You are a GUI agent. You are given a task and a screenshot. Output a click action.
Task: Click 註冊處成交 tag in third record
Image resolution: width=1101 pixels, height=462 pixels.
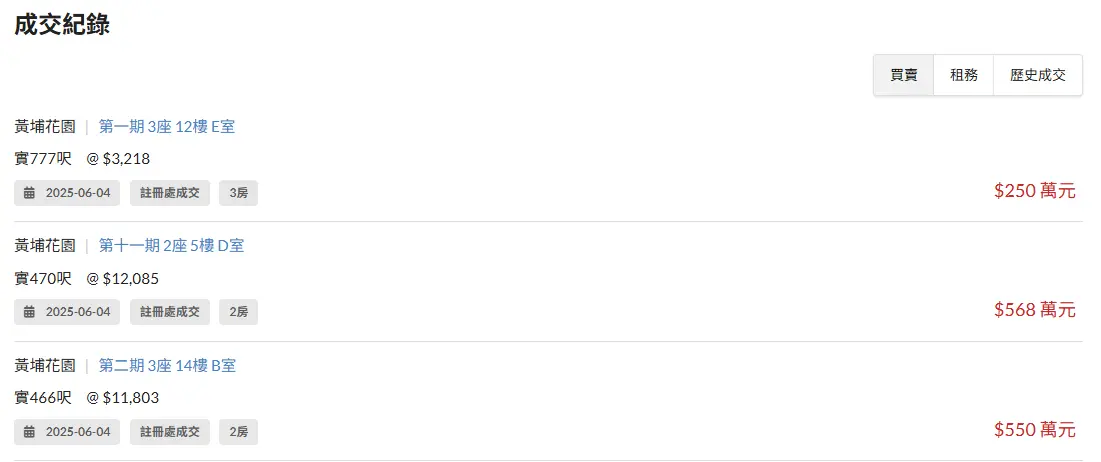coord(170,432)
